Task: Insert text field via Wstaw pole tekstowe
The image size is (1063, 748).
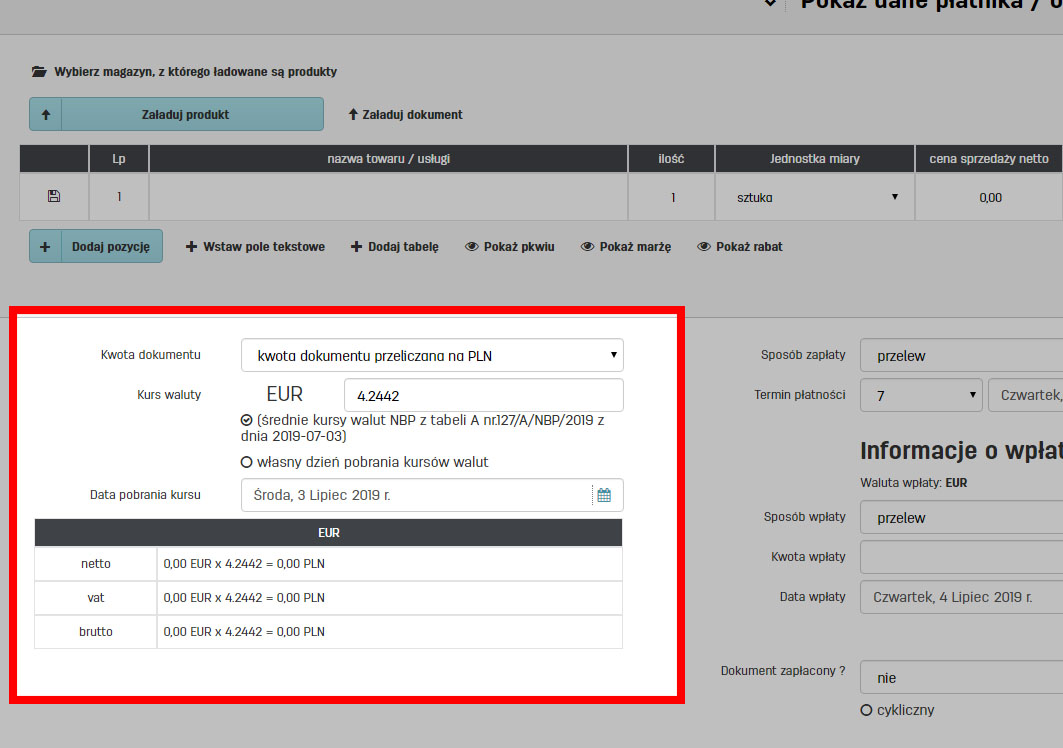Action: point(256,247)
